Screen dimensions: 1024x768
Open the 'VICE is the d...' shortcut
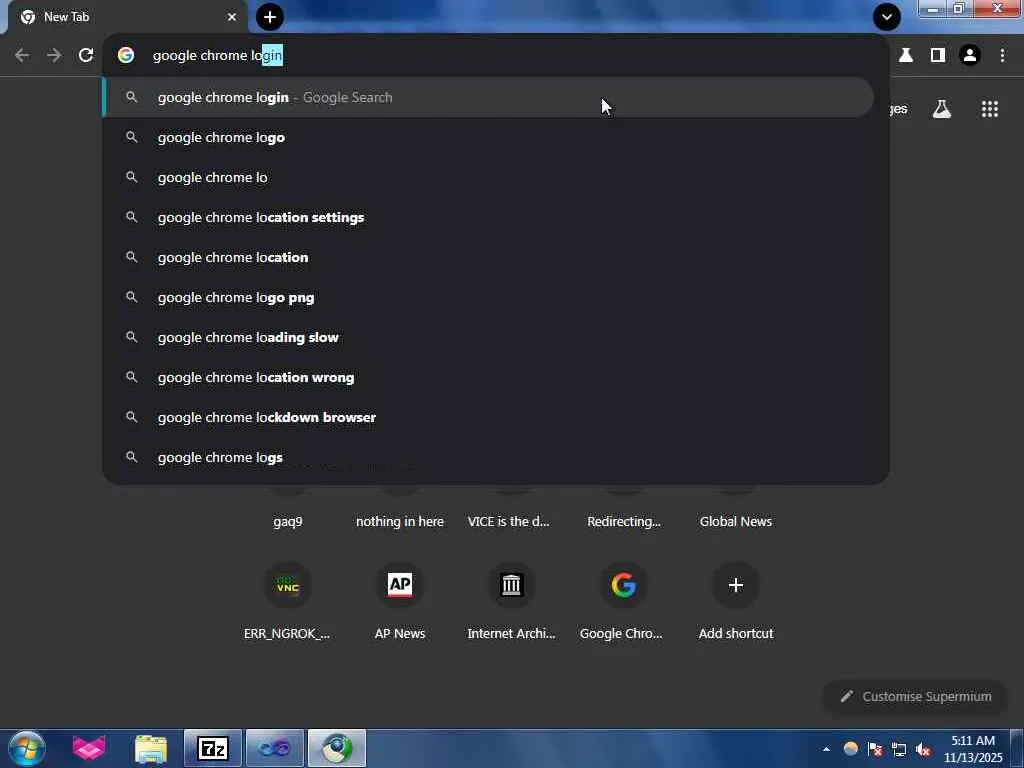[509, 521]
